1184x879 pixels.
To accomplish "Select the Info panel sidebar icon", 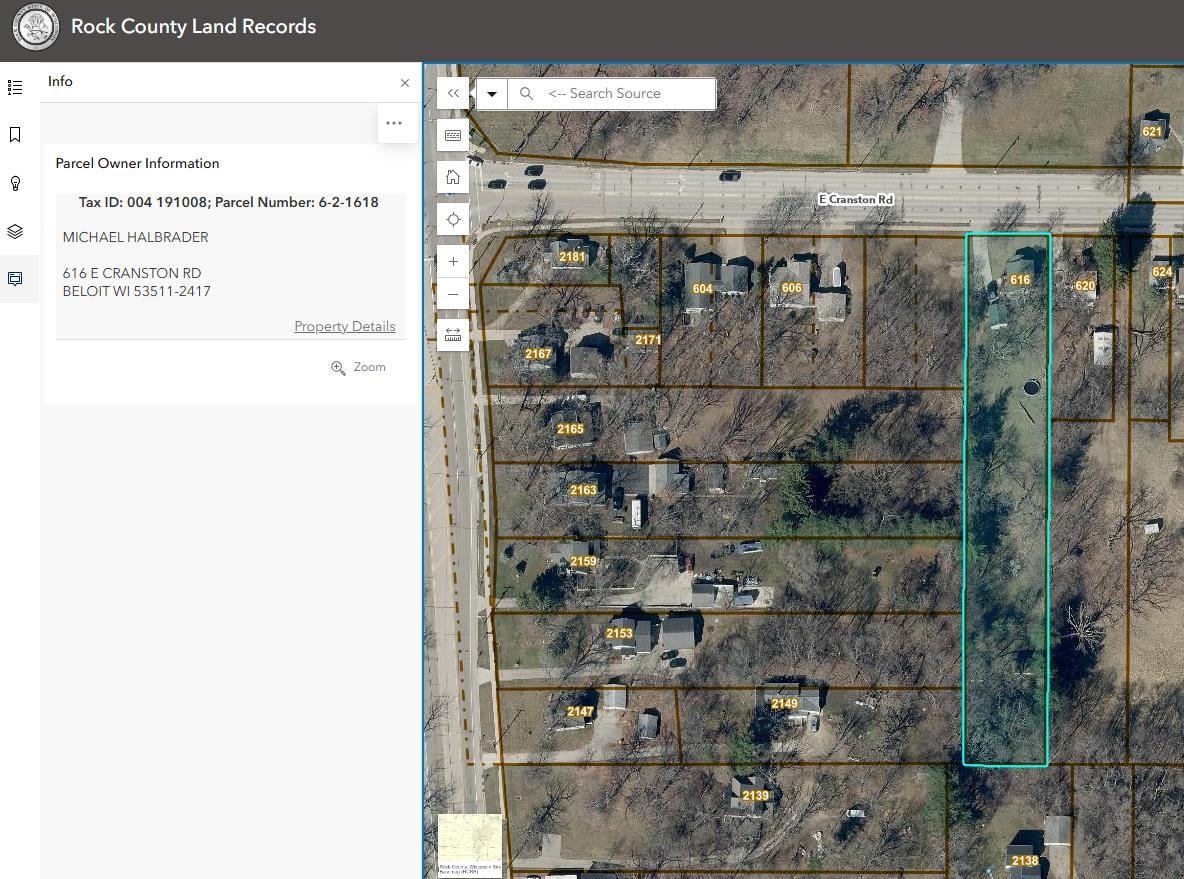I will (15, 279).
